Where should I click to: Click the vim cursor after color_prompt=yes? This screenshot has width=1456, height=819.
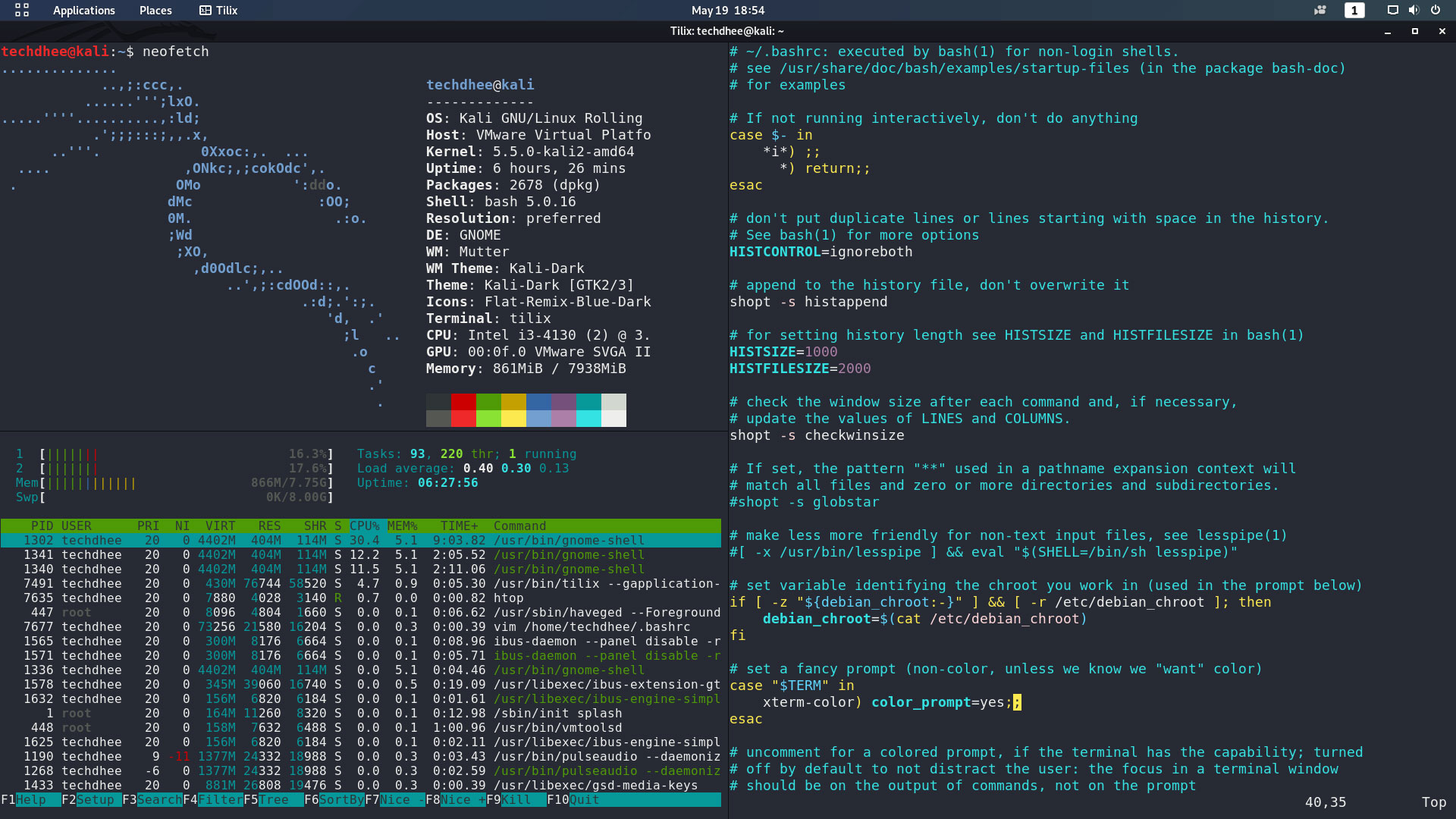[1017, 702]
